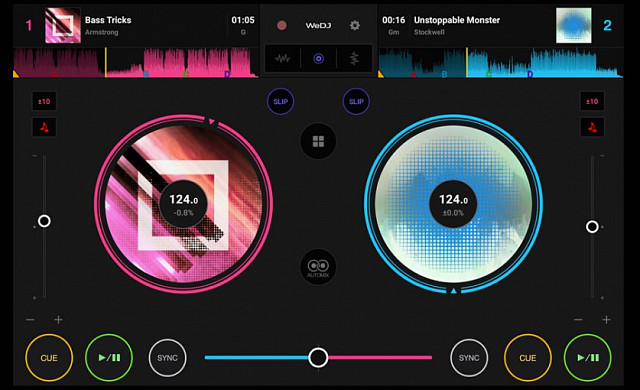This screenshot has height=390, width=640.
Task: Enable AUTOMIX mode
Action: tap(318, 267)
